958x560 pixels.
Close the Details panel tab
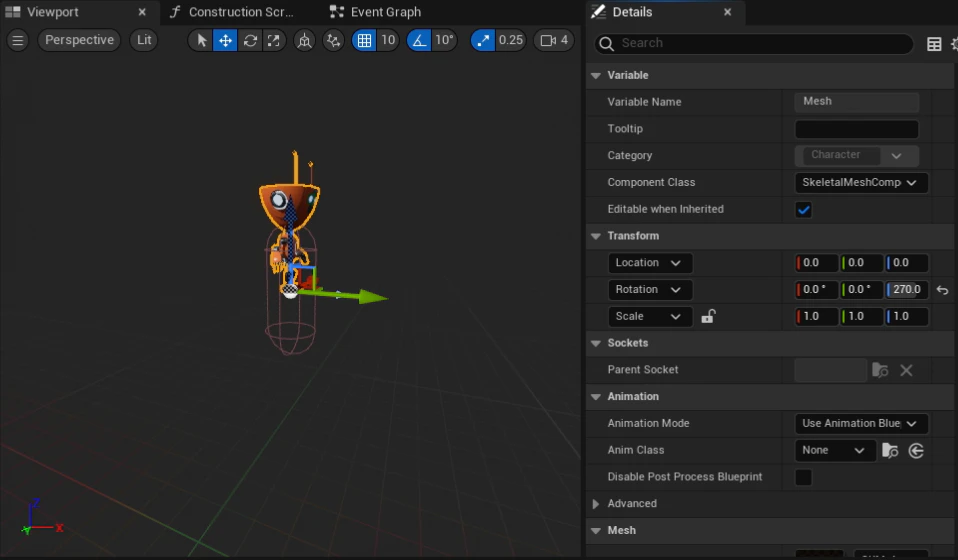(728, 12)
